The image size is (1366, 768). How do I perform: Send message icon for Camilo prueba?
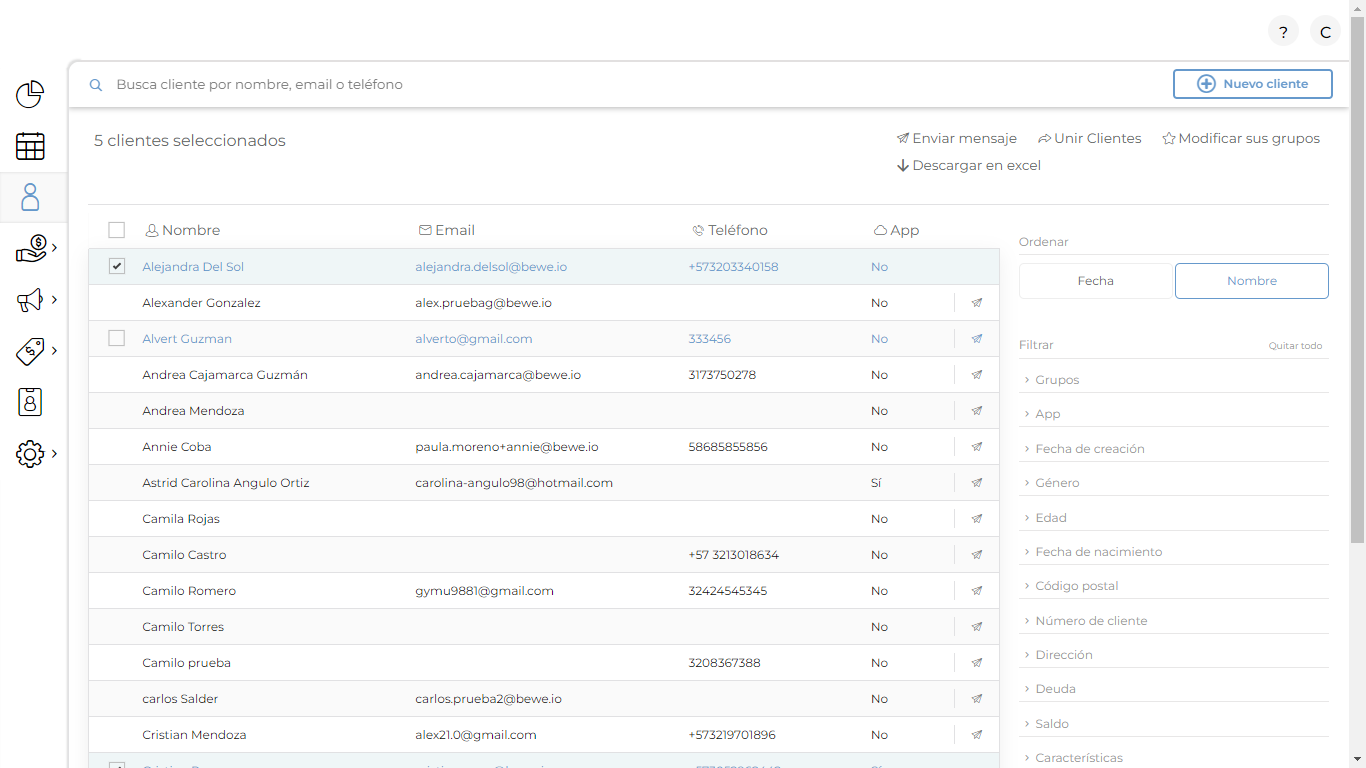[977, 663]
